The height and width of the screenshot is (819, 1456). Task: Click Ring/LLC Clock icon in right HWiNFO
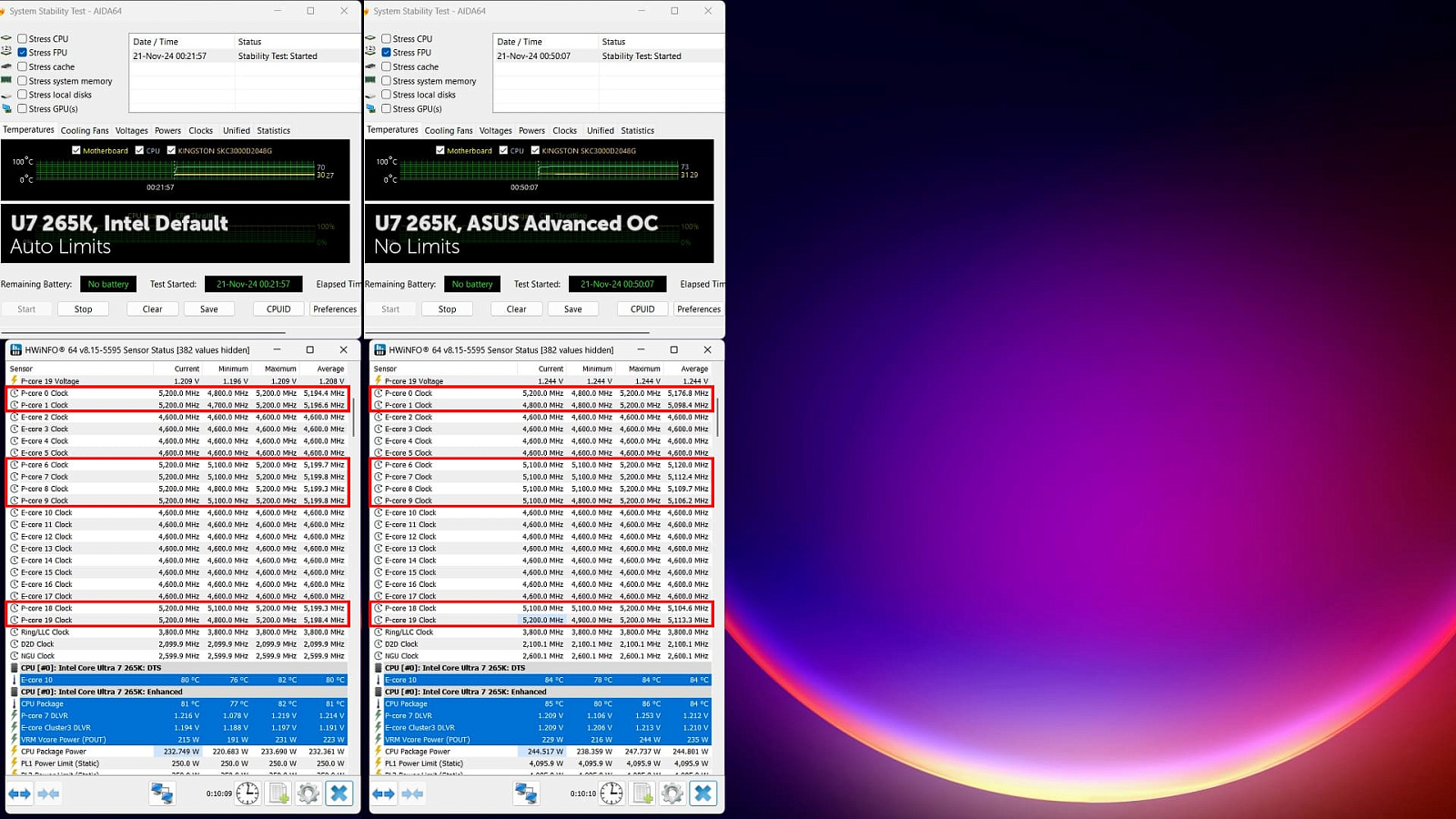pyautogui.click(x=378, y=632)
